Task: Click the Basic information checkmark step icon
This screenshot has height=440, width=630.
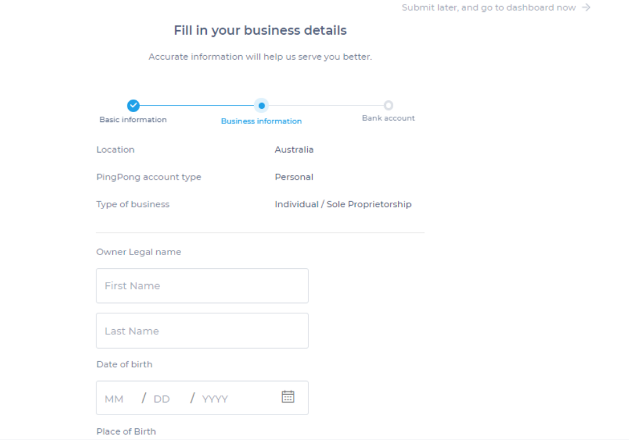Action: tap(133, 105)
